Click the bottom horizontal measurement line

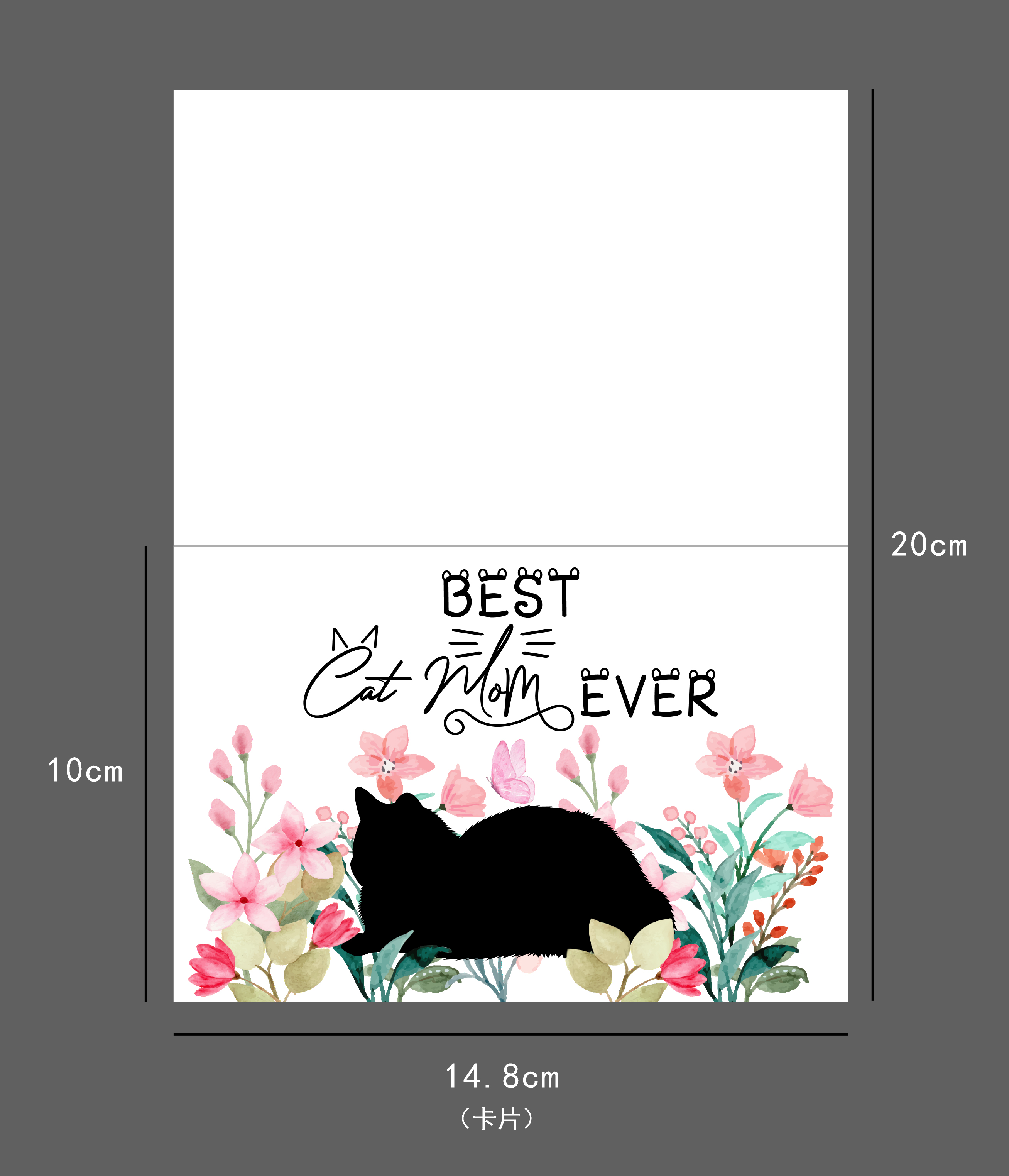tap(510, 1034)
